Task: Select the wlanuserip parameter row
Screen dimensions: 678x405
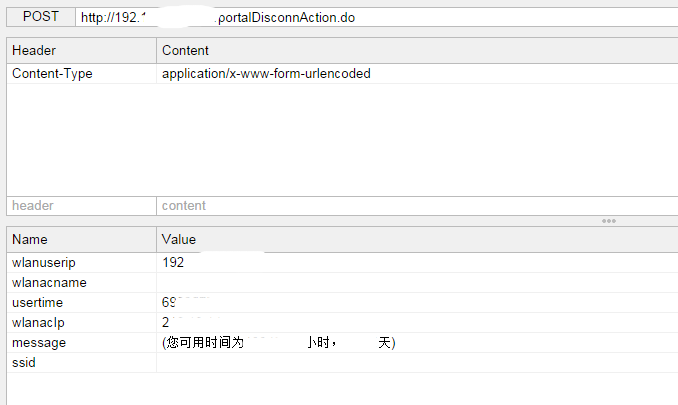Action: tap(342, 262)
